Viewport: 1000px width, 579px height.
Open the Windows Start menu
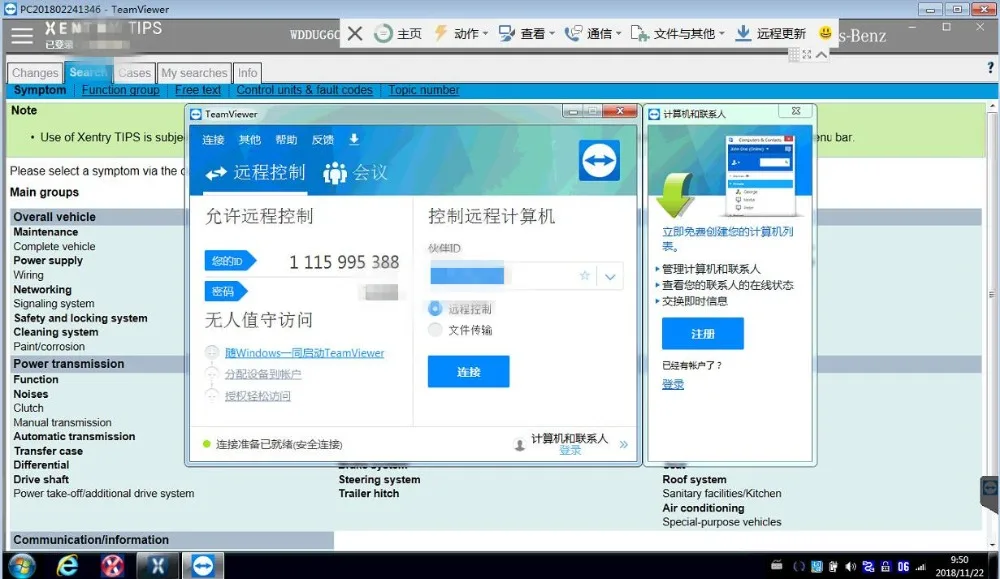click(22, 566)
